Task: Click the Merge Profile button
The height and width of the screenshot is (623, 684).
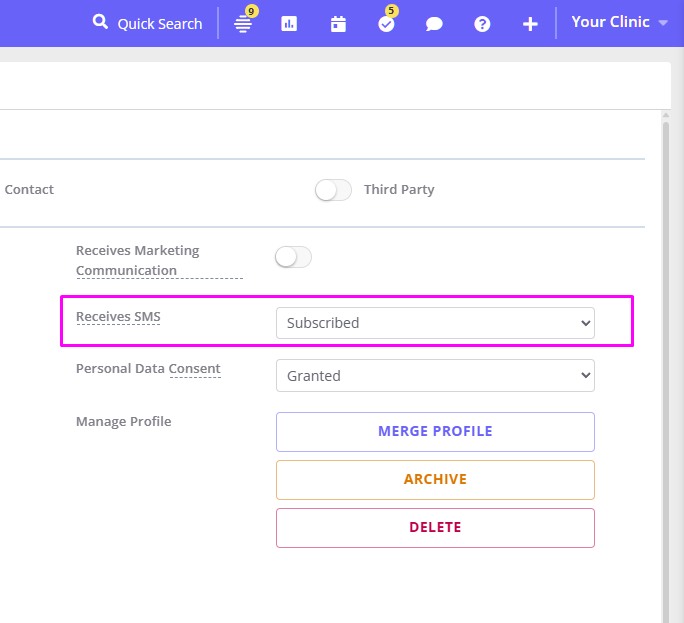Action: tap(435, 432)
